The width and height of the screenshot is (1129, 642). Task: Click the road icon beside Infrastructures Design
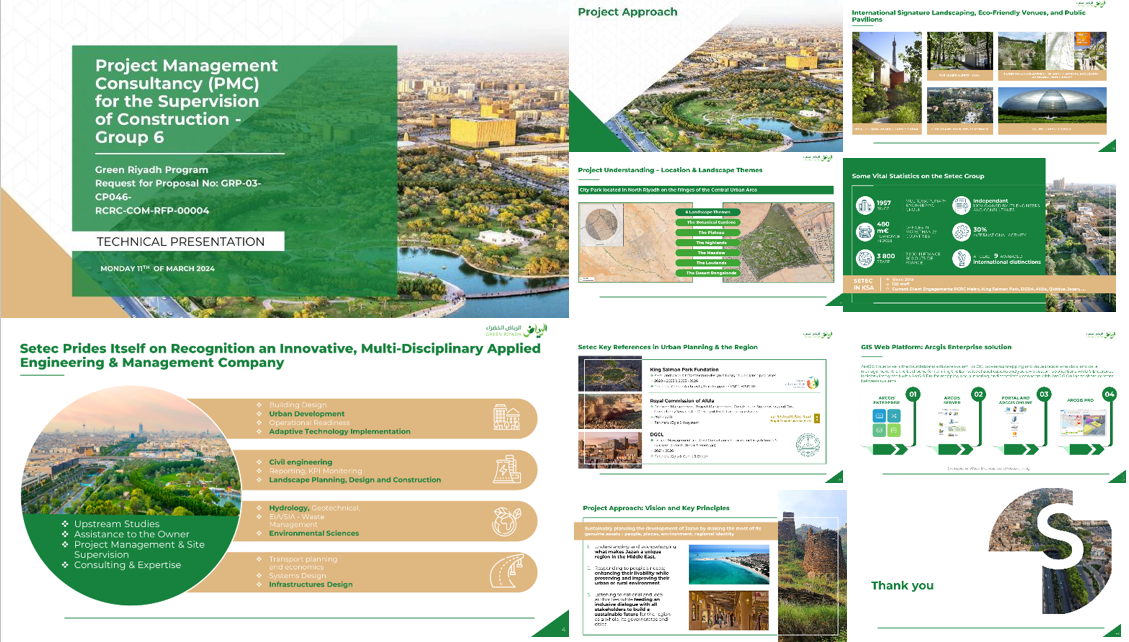point(506,573)
